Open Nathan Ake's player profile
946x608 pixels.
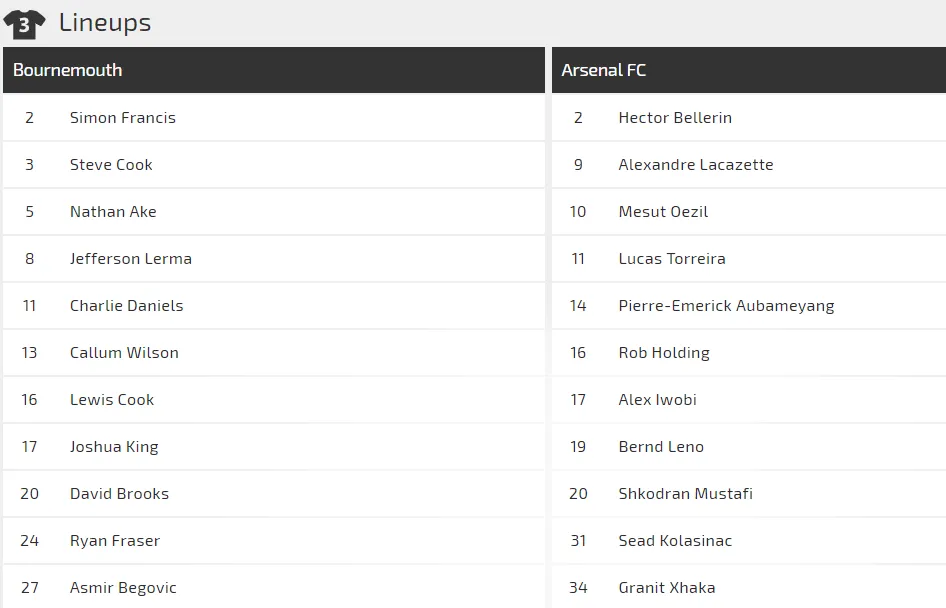(113, 211)
